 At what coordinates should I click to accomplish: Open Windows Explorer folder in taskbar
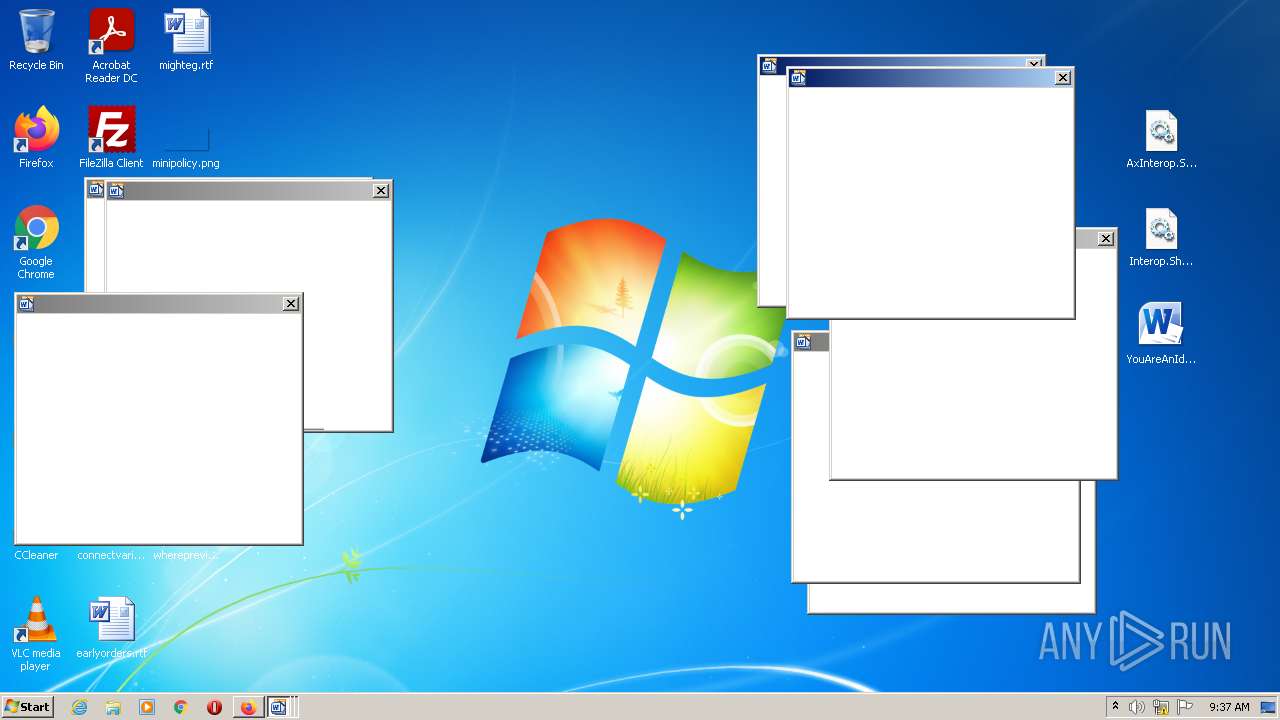[x=113, y=707]
